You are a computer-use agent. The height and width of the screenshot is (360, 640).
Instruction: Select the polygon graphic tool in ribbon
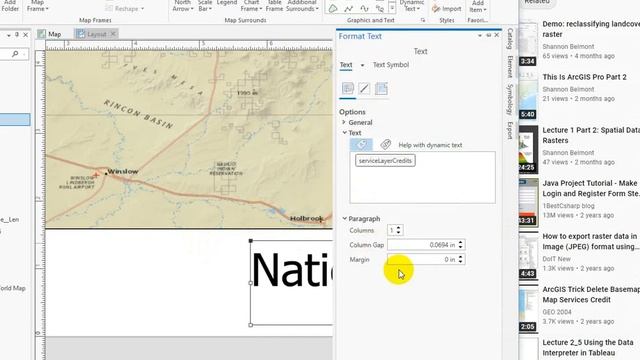[x=333, y=8]
